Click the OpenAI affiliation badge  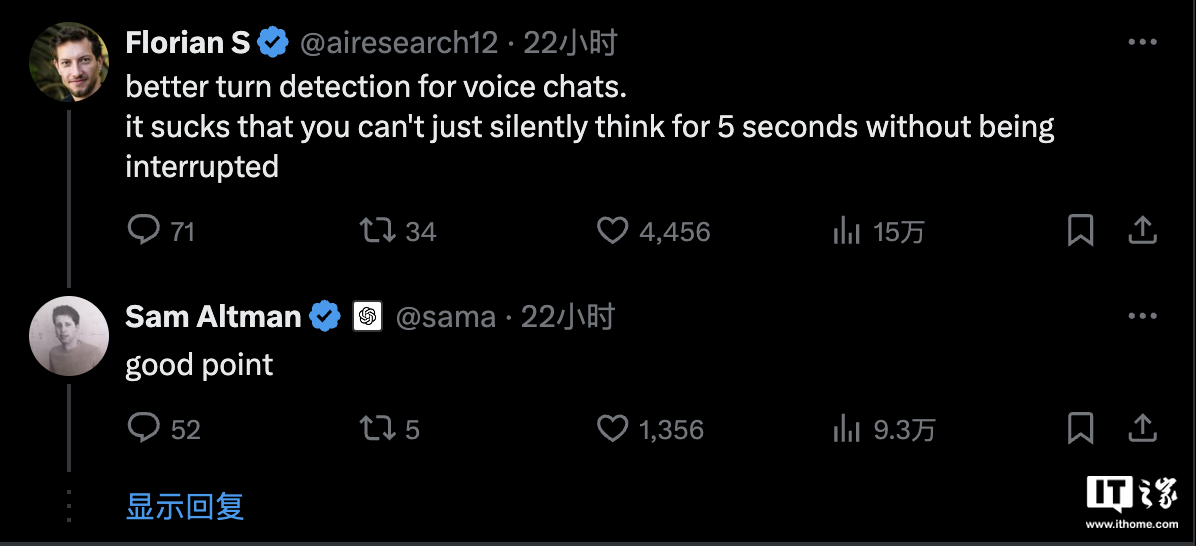point(367,317)
